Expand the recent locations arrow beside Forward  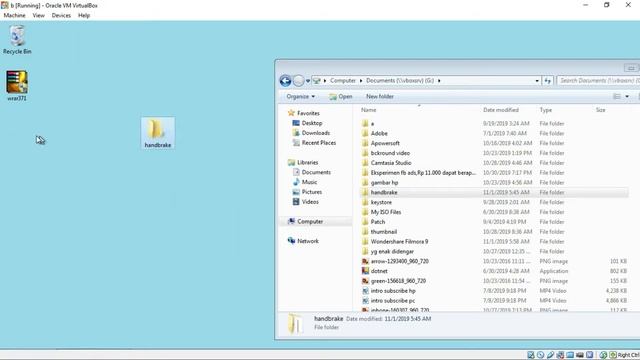308,81
